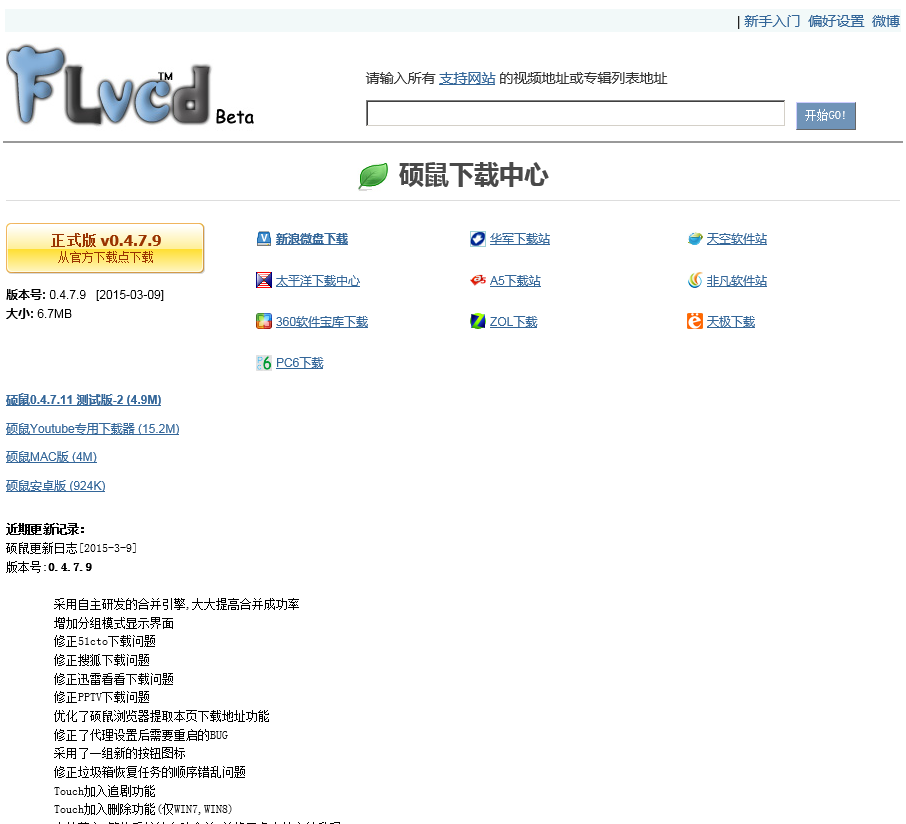
Task: Click the Pacific download center icon
Action: pos(263,280)
